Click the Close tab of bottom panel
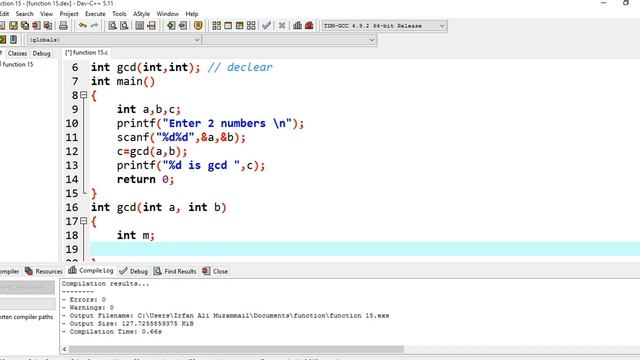This screenshot has width=640, height=360. (x=215, y=271)
